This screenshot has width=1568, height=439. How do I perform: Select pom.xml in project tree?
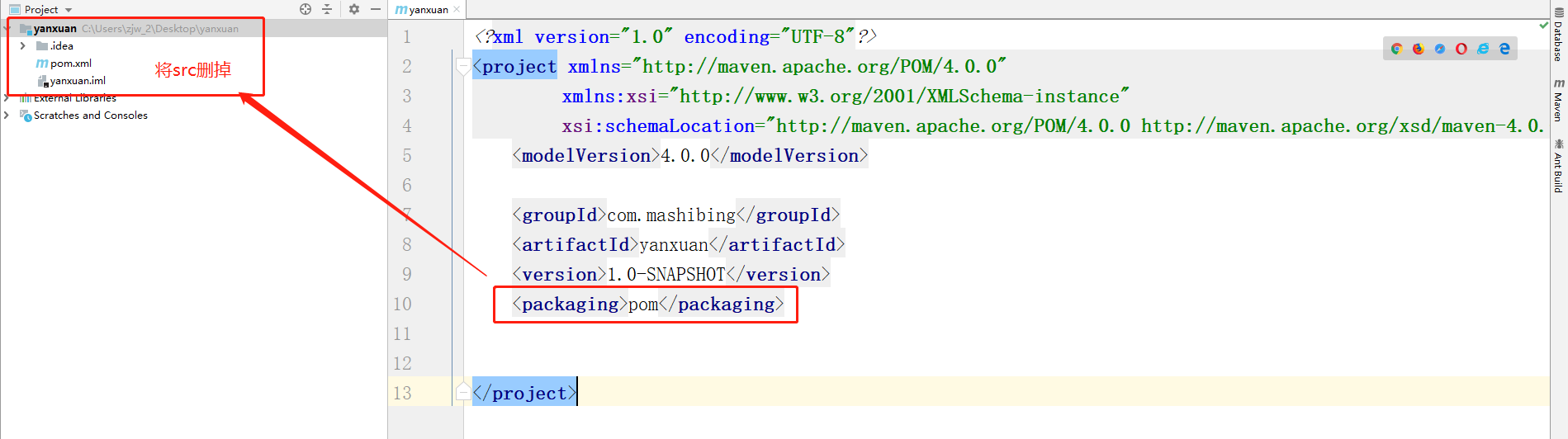[70, 64]
